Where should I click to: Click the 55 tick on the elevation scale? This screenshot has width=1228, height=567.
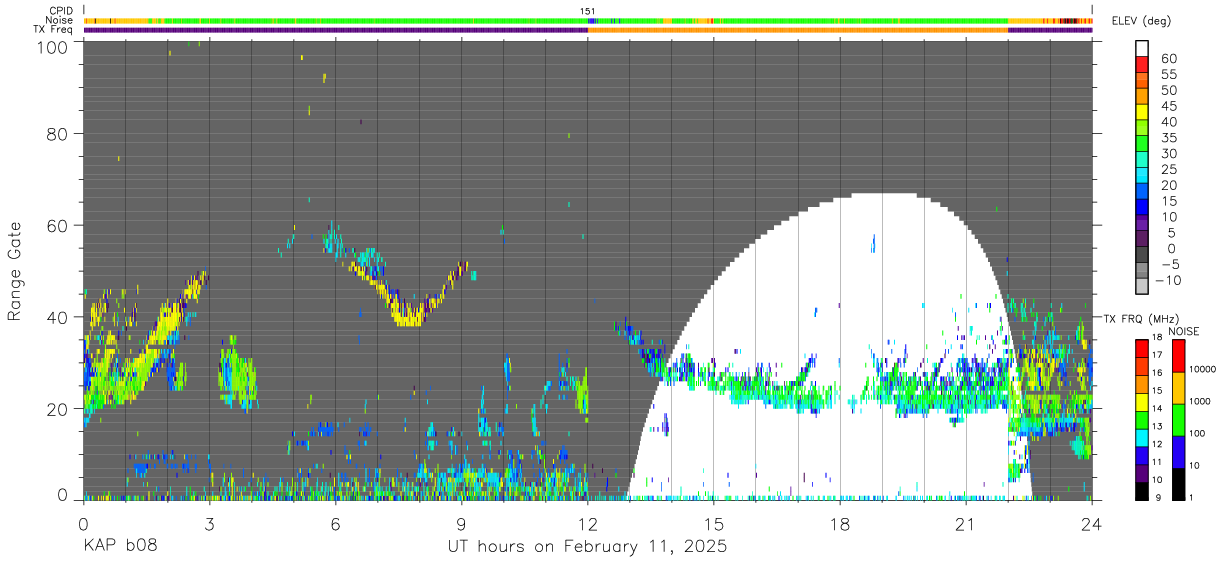tap(1167, 75)
